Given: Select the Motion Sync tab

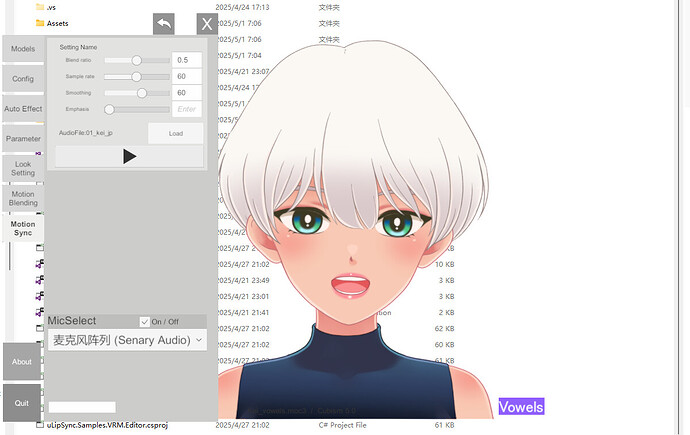Looking at the screenshot, I should click(x=23, y=228).
